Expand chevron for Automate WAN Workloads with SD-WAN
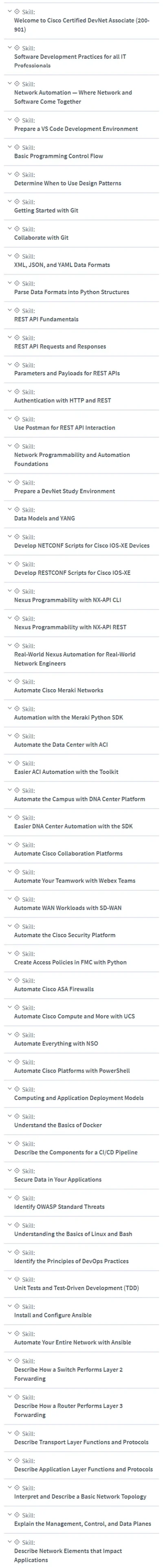Image resolution: width=163 pixels, height=1568 pixels. (9, 899)
